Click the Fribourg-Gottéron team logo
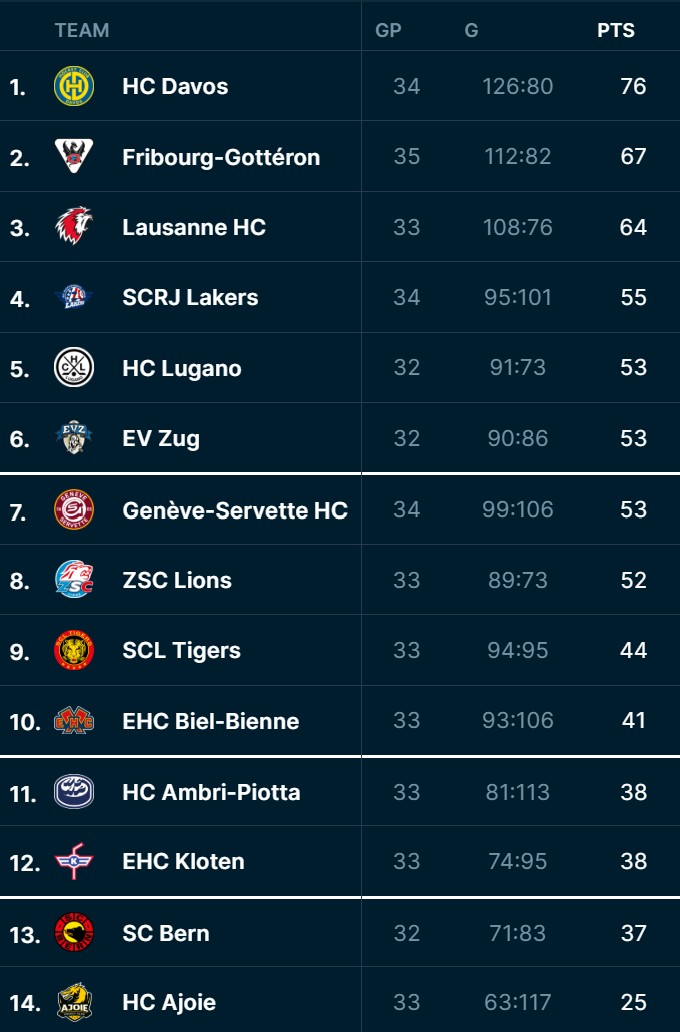This screenshot has width=680, height=1032. click(x=74, y=157)
